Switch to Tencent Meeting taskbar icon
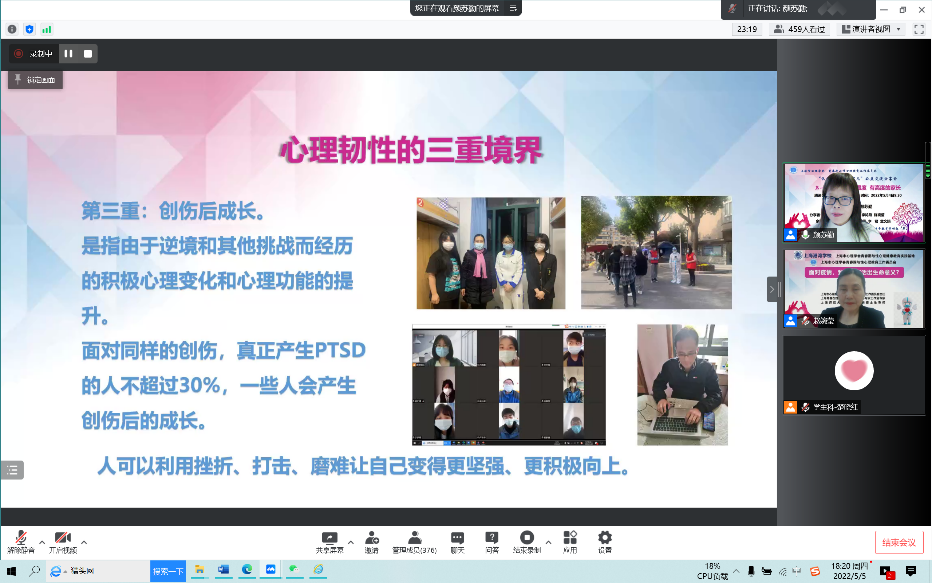 (271, 571)
